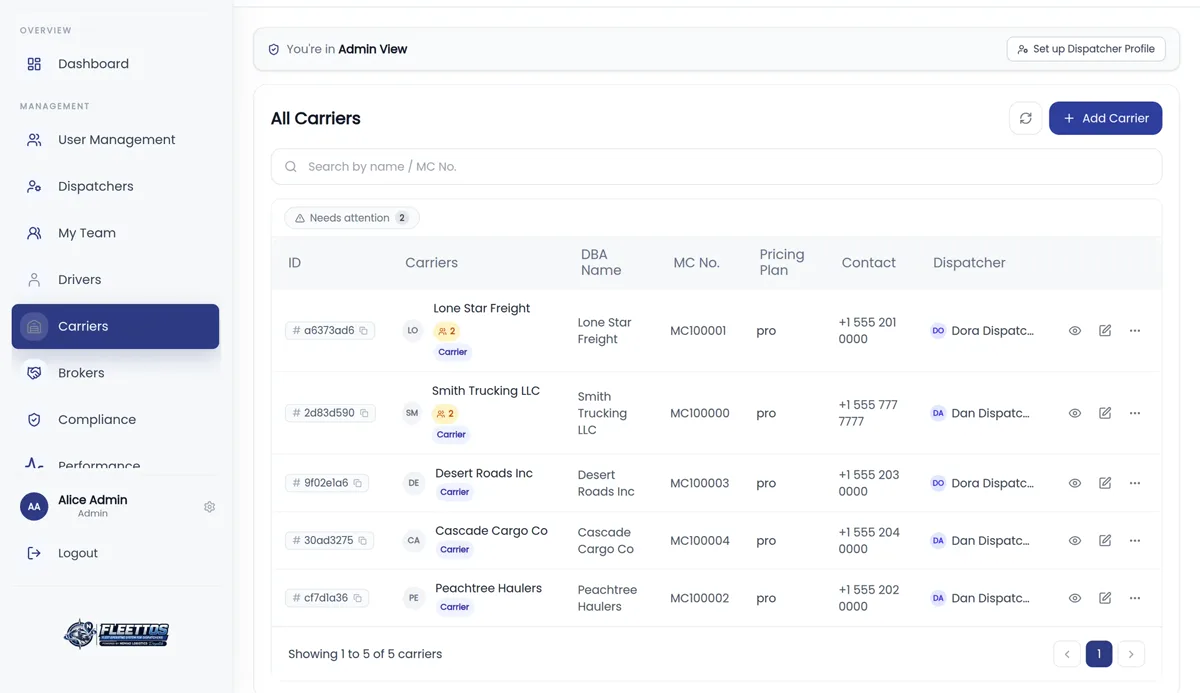
Task: Click the AA user avatar
Action: pyautogui.click(x=34, y=506)
